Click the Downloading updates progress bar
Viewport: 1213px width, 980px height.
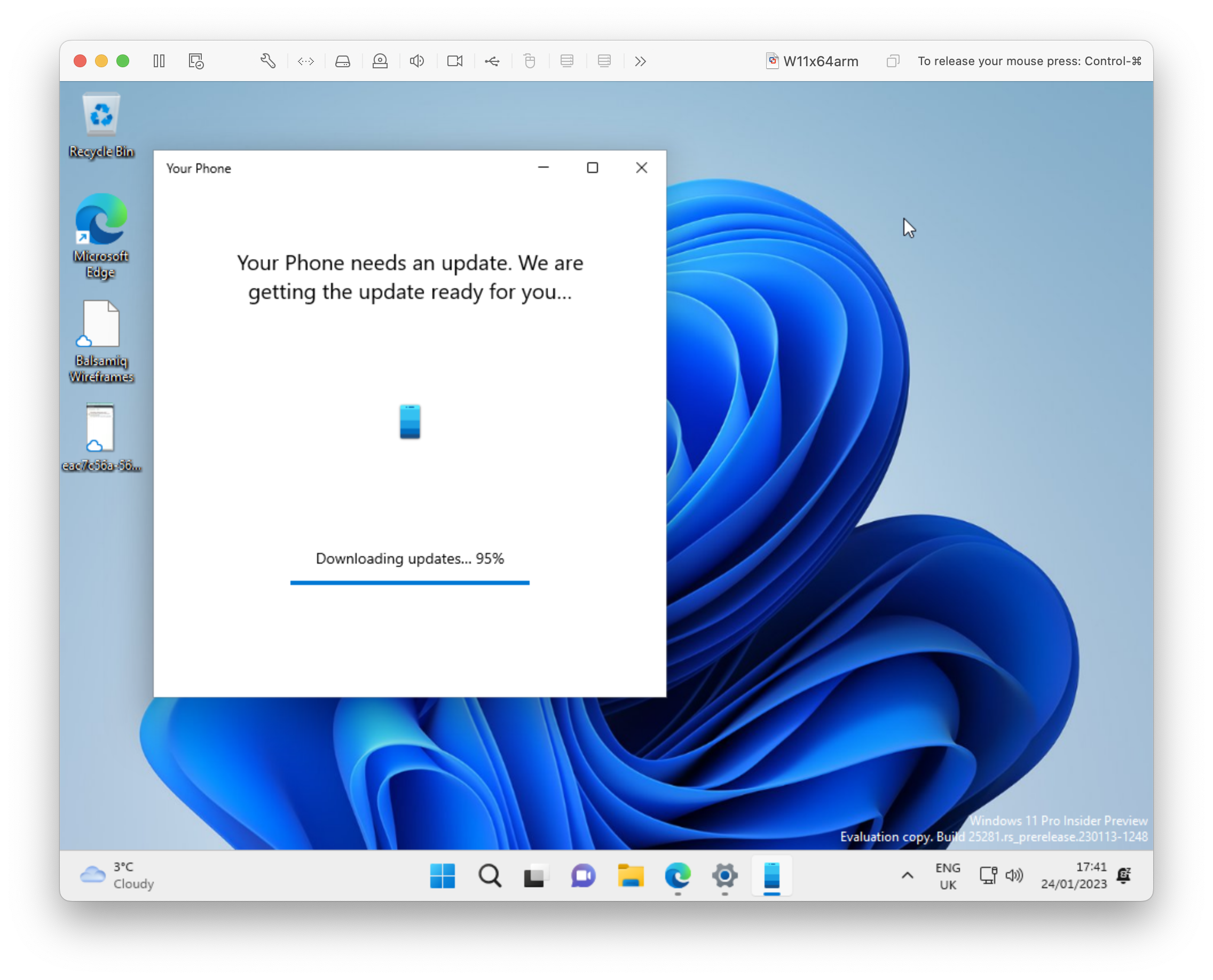(x=409, y=582)
